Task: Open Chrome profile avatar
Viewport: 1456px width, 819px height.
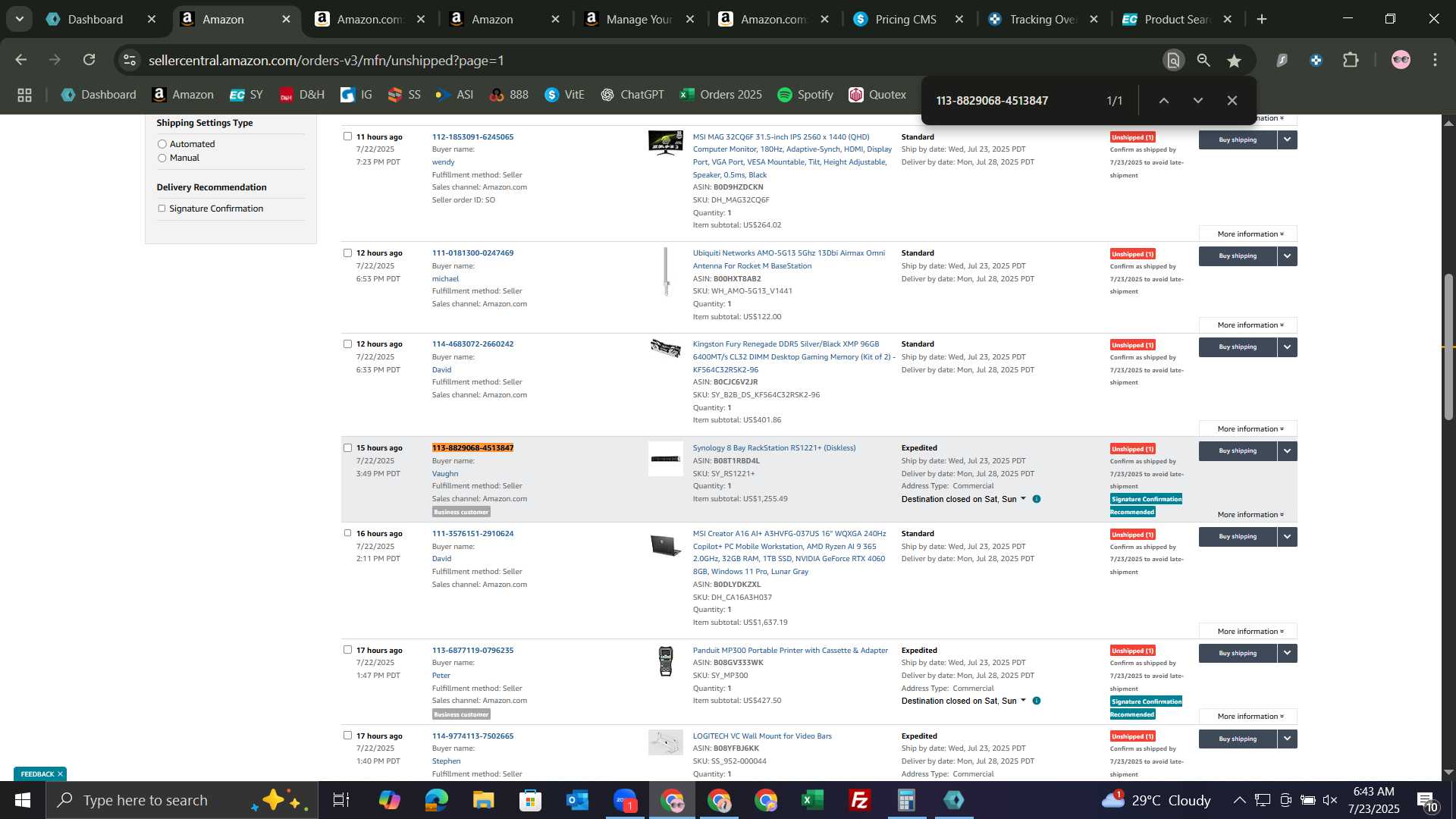Action: click(x=1401, y=60)
